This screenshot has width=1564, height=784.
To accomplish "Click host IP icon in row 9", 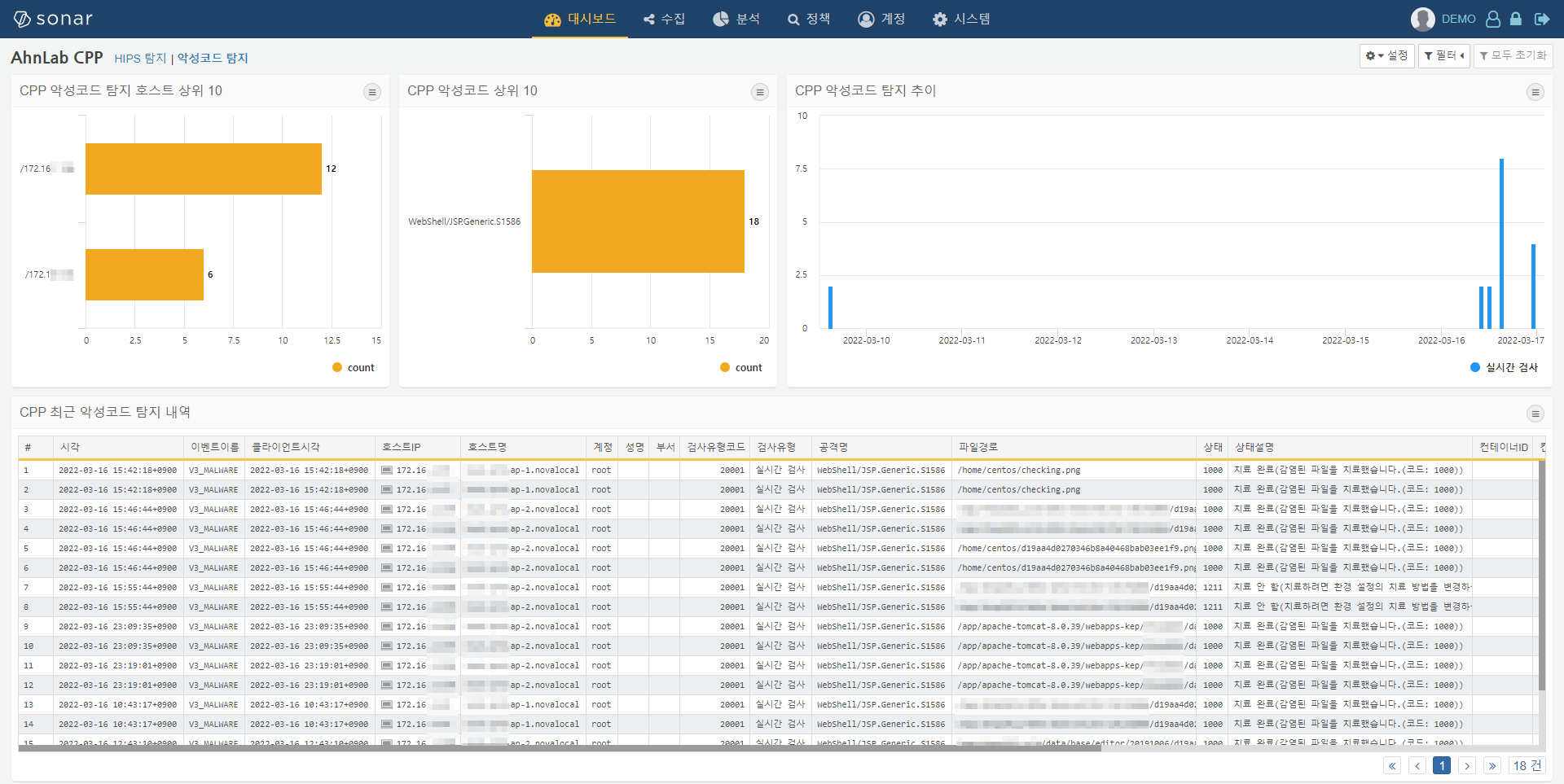I will (387, 626).
